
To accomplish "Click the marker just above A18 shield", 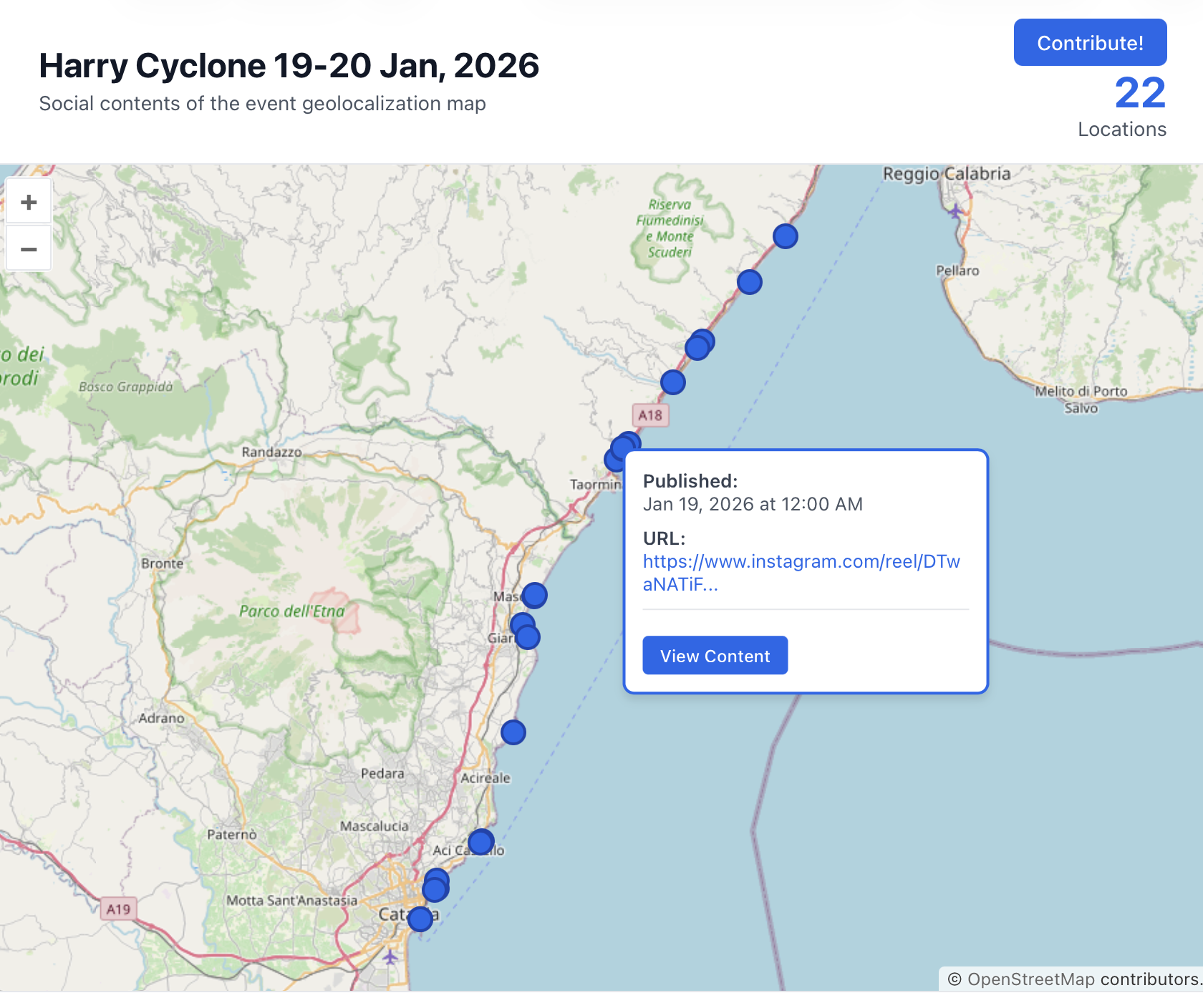I will (x=672, y=382).
